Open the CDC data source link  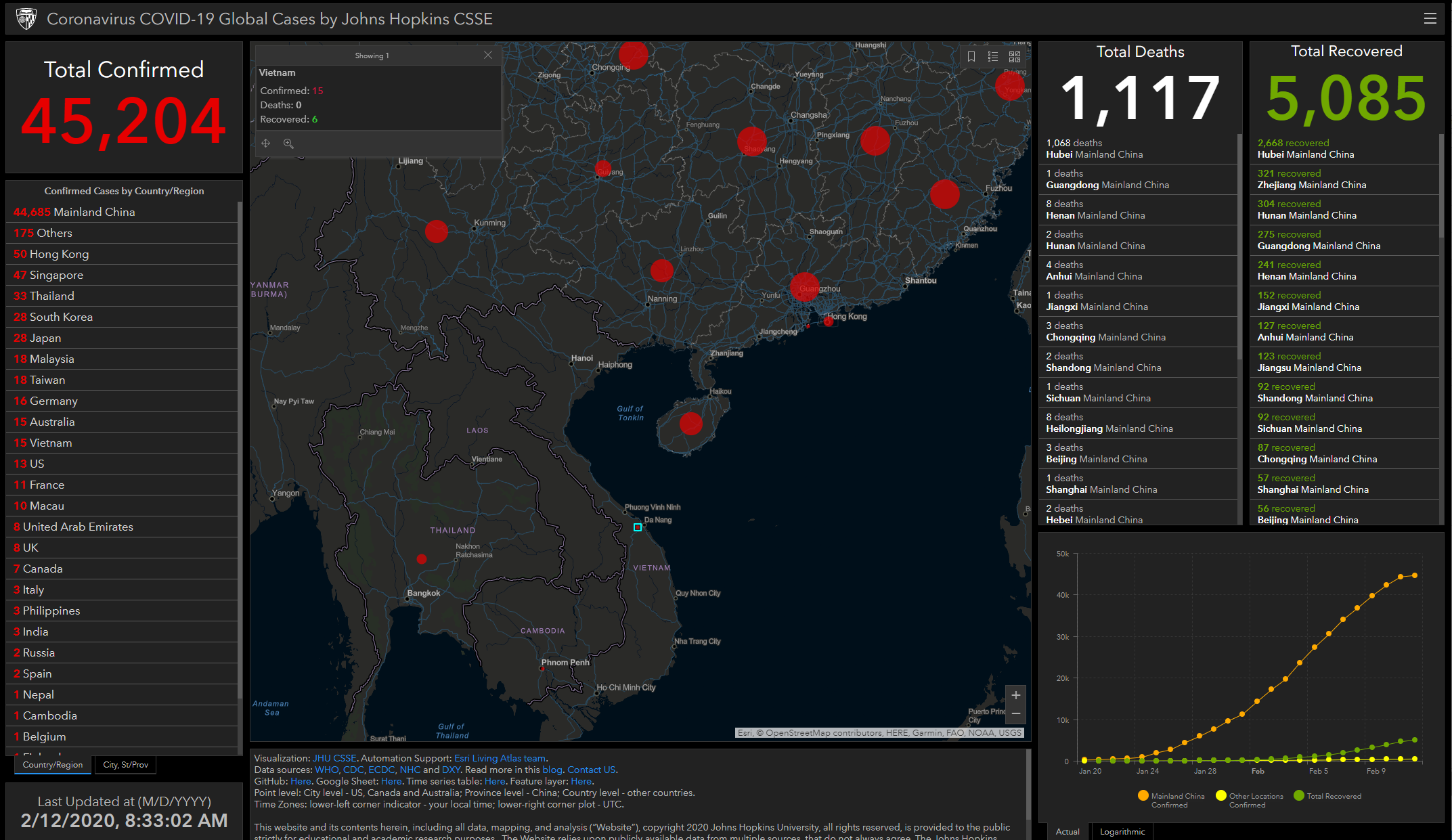pyautogui.click(x=353, y=770)
